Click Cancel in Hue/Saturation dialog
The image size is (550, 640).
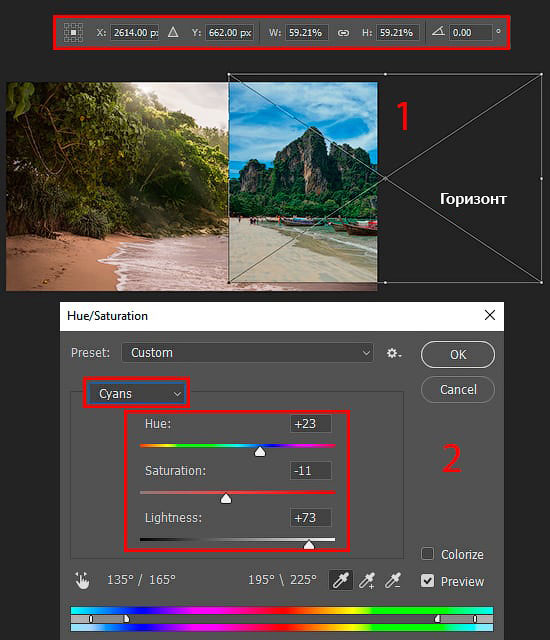coord(458,389)
